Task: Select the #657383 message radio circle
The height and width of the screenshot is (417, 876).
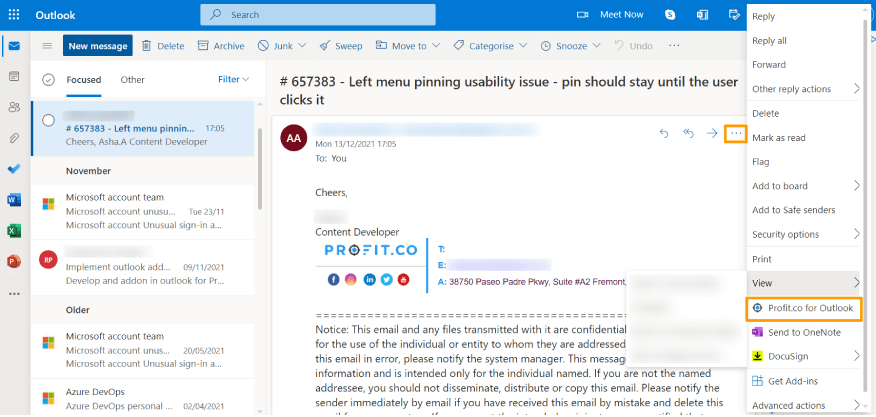Action: (49, 121)
